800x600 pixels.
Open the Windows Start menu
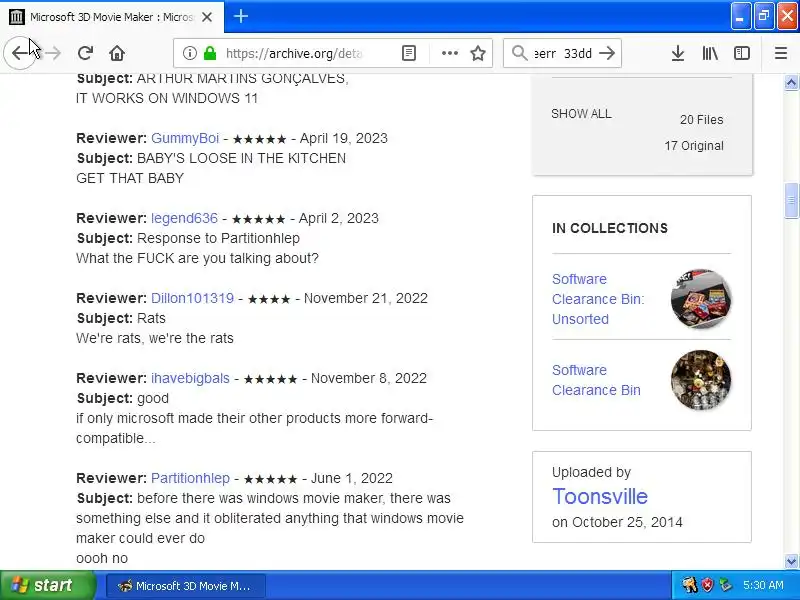(x=47, y=585)
